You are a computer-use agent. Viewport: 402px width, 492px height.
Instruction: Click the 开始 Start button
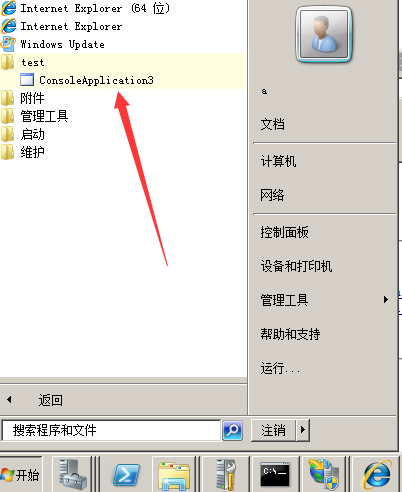pos(21,474)
